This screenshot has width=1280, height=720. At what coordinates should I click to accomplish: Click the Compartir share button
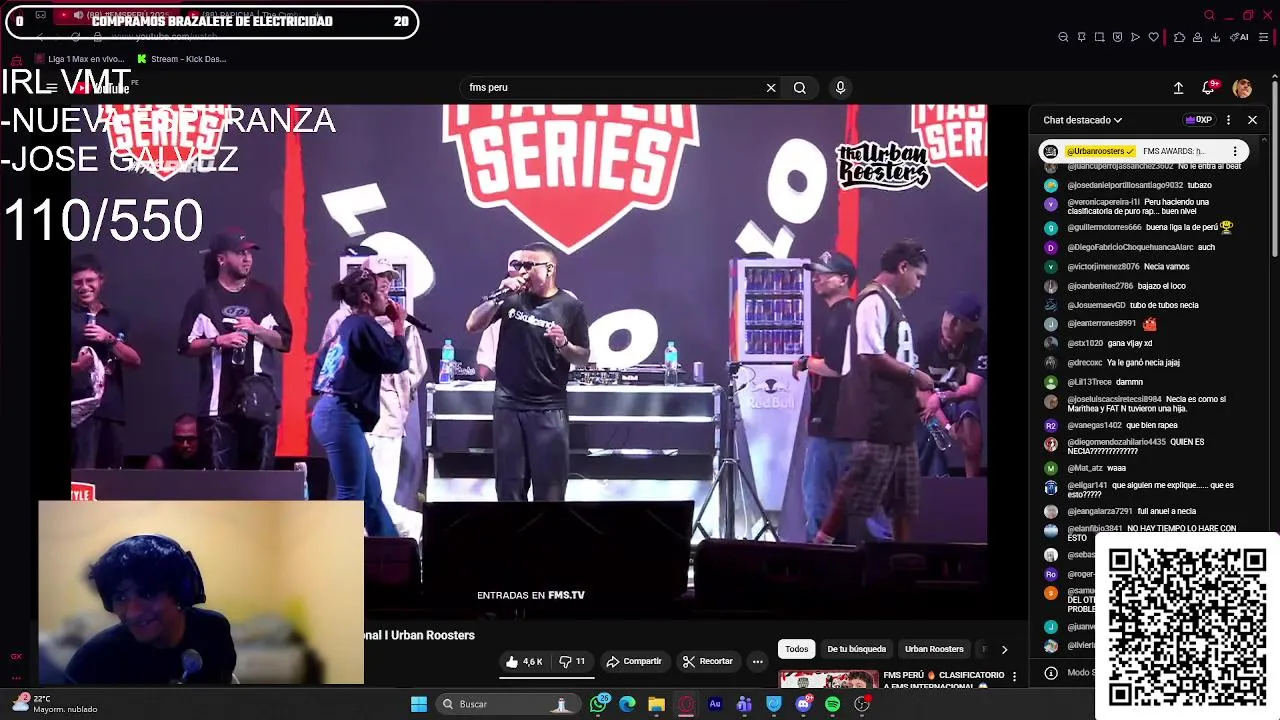(x=634, y=661)
